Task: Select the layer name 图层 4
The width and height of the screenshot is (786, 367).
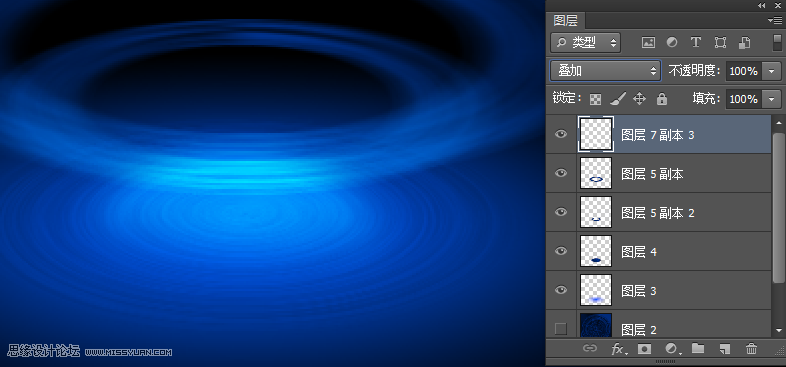Action: (x=639, y=252)
